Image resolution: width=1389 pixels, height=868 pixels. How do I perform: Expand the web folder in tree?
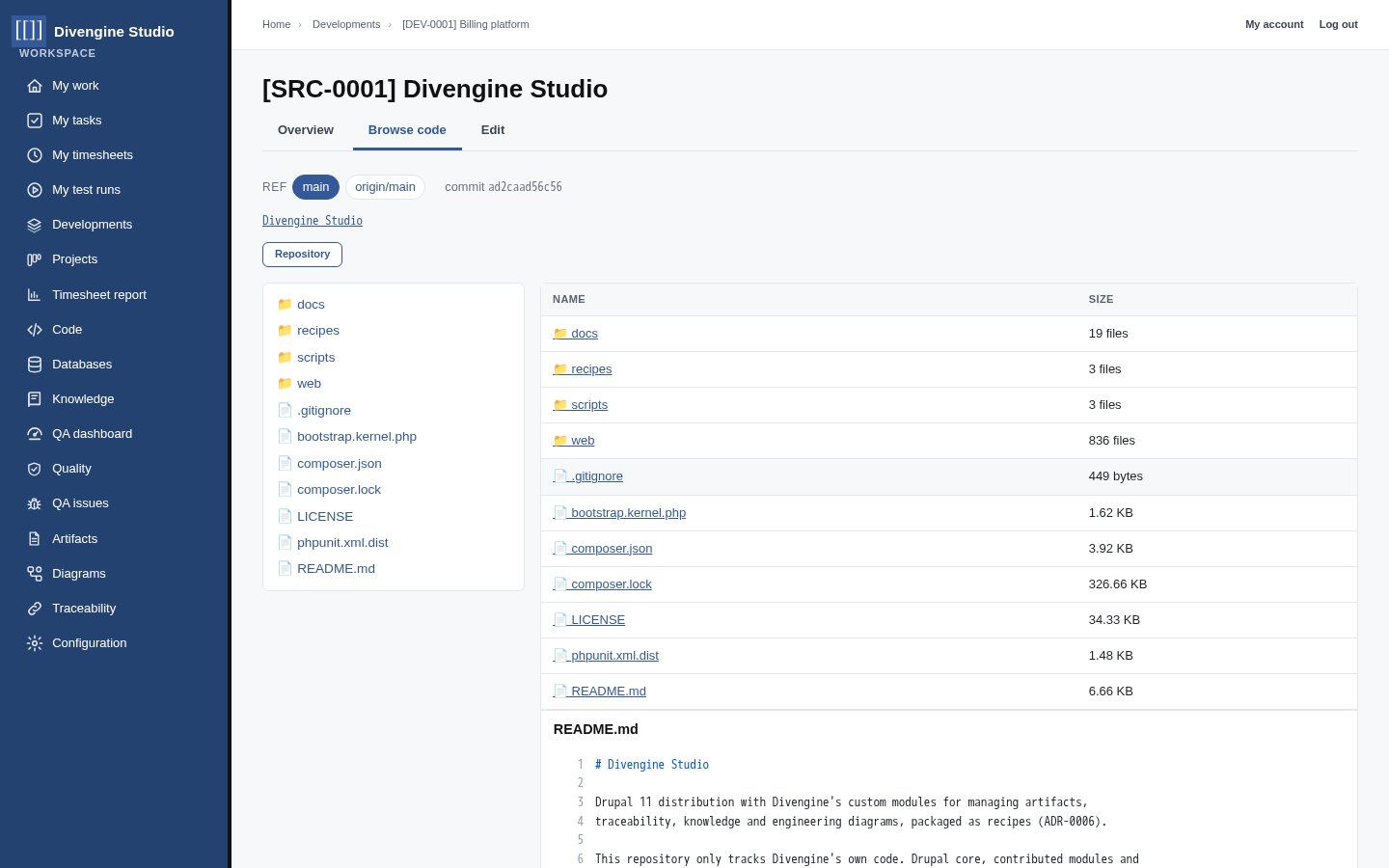(x=299, y=384)
